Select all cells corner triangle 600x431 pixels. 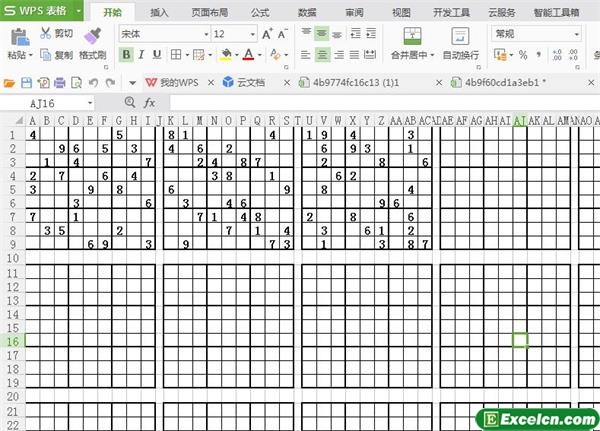pos(18,121)
